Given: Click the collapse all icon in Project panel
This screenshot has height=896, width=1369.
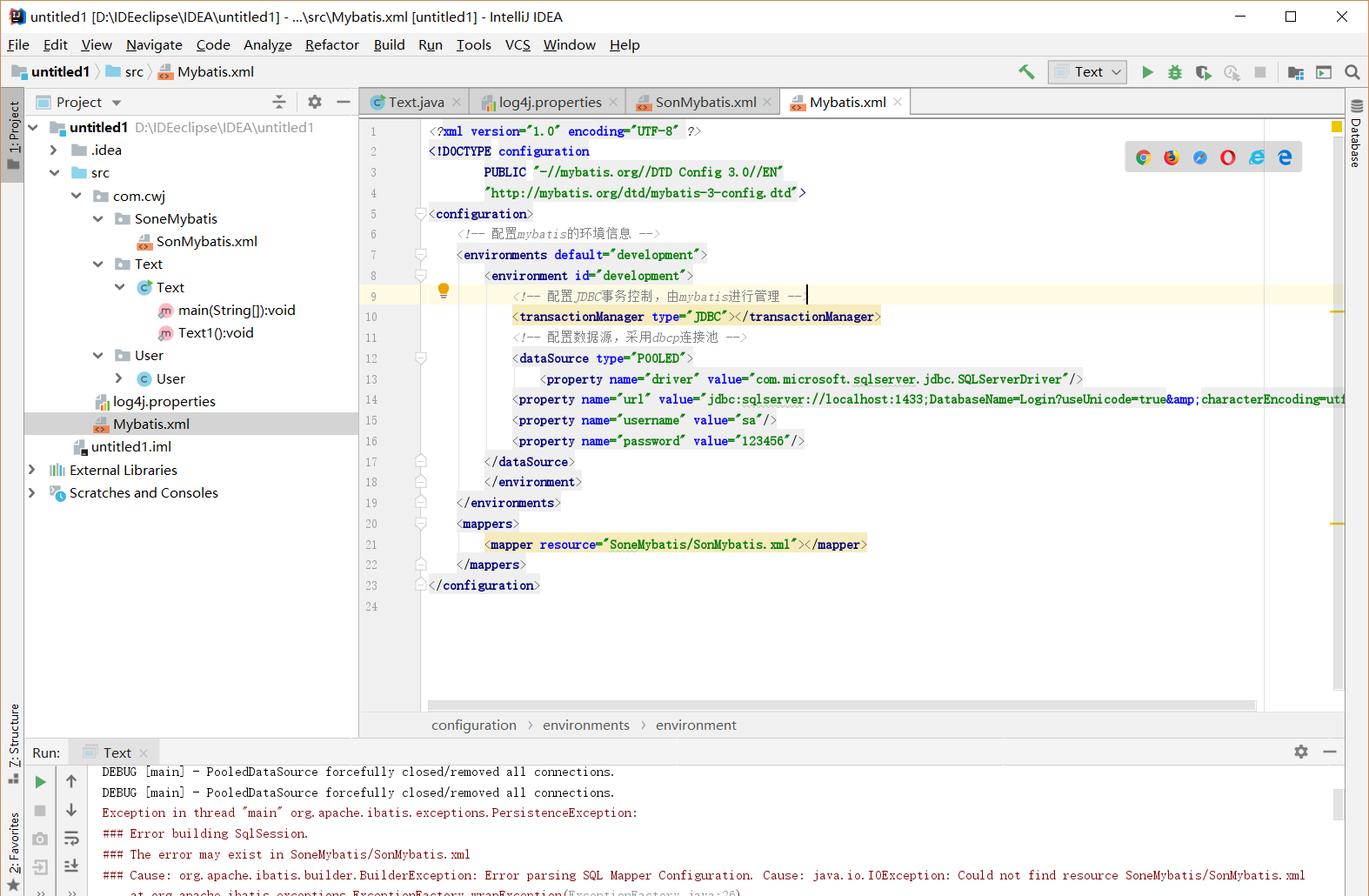Looking at the screenshot, I should pos(279,102).
